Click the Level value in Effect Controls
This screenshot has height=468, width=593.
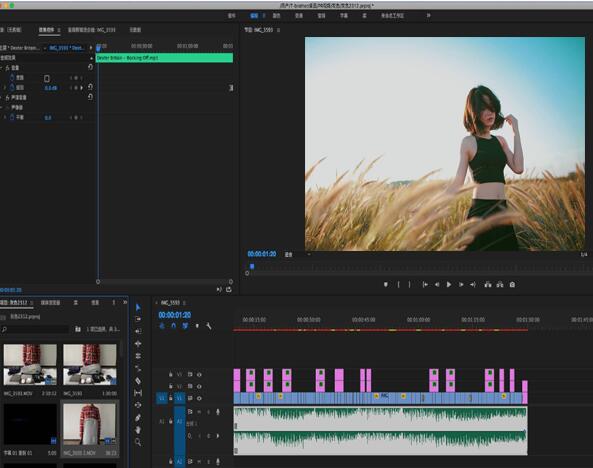click(51, 88)
